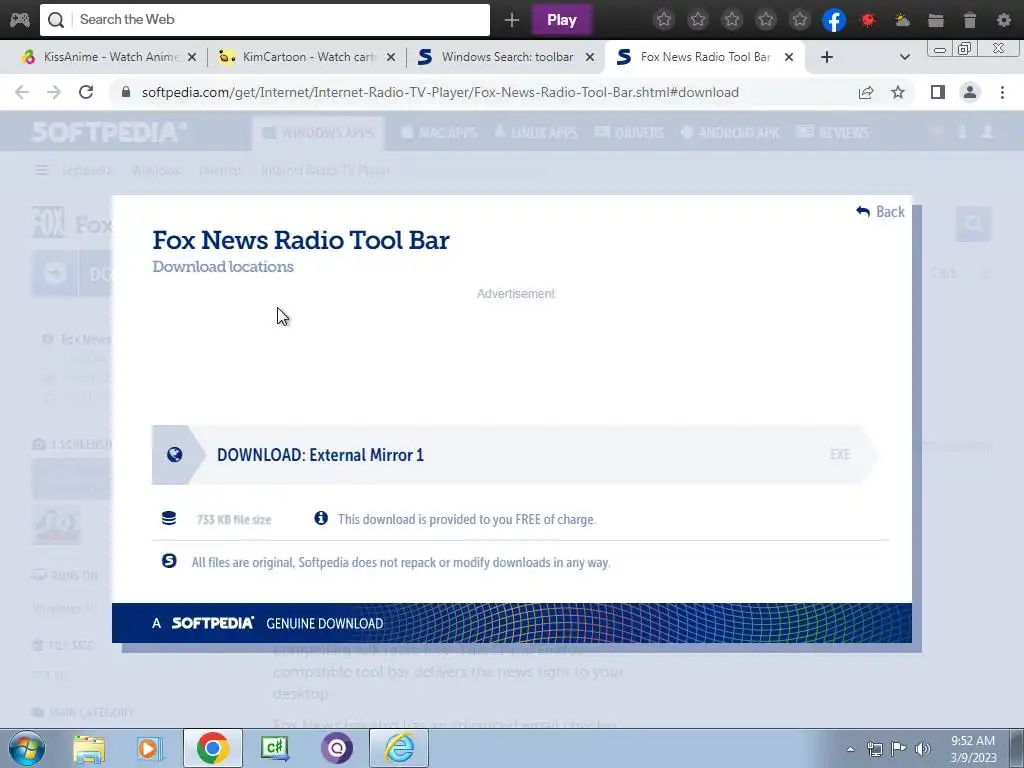This screenshot has width=1024, height=768.
Task: Expand the tab search dropdown arrow
Action: (x=904, y=57)
